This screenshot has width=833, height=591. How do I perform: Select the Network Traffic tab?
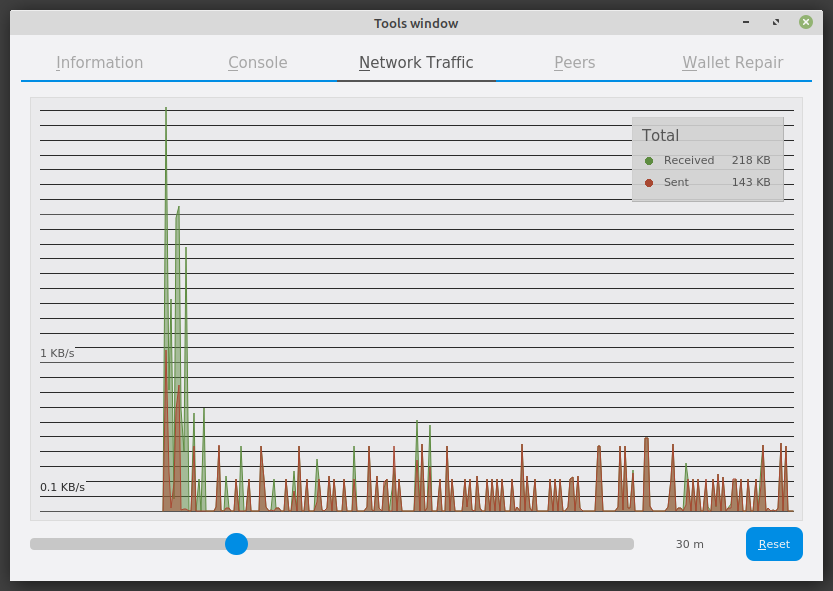(416, 63)
